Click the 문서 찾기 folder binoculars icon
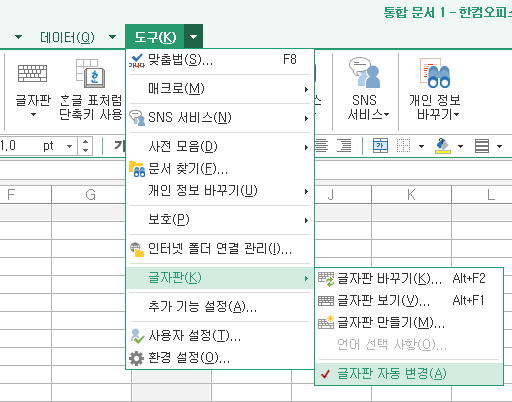The height and width of the screenshot is (402, 512). 137,169
